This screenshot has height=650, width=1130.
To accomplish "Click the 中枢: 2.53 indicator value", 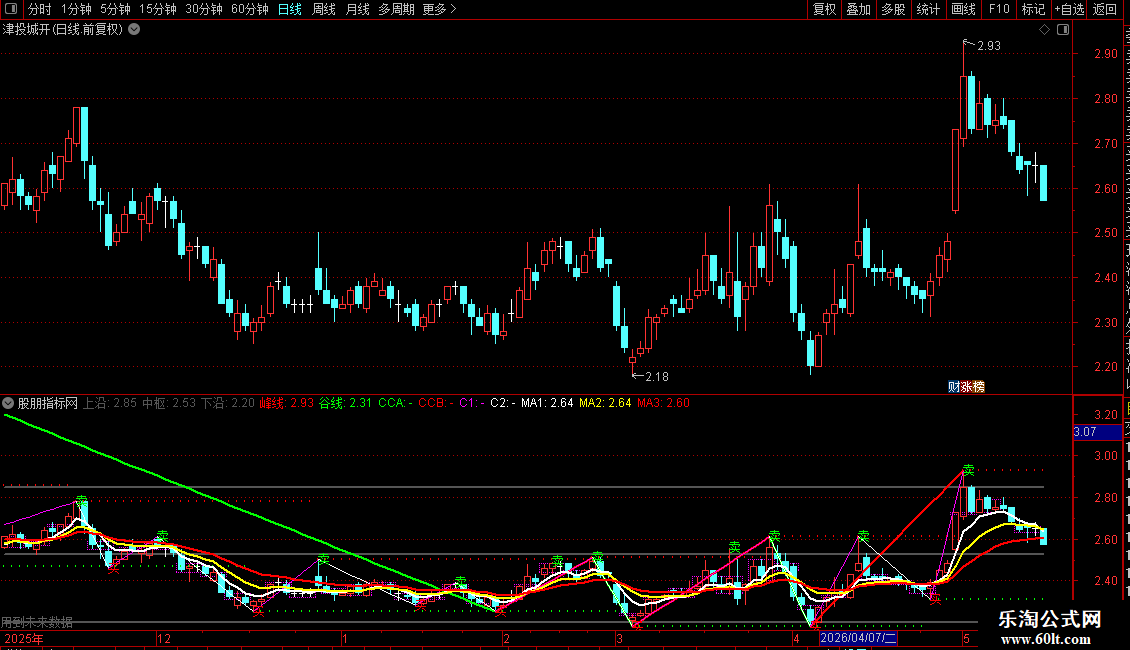I will pyautogui.click(x=169, y=403).
